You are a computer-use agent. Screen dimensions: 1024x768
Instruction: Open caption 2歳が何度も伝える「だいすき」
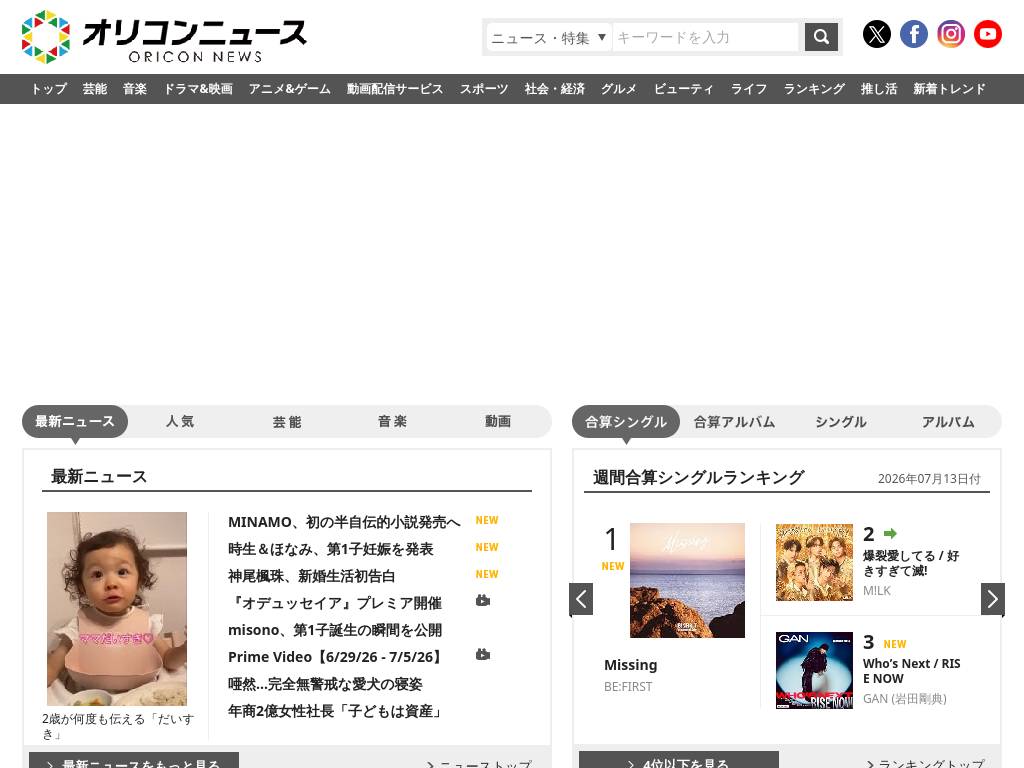point(118,726)
